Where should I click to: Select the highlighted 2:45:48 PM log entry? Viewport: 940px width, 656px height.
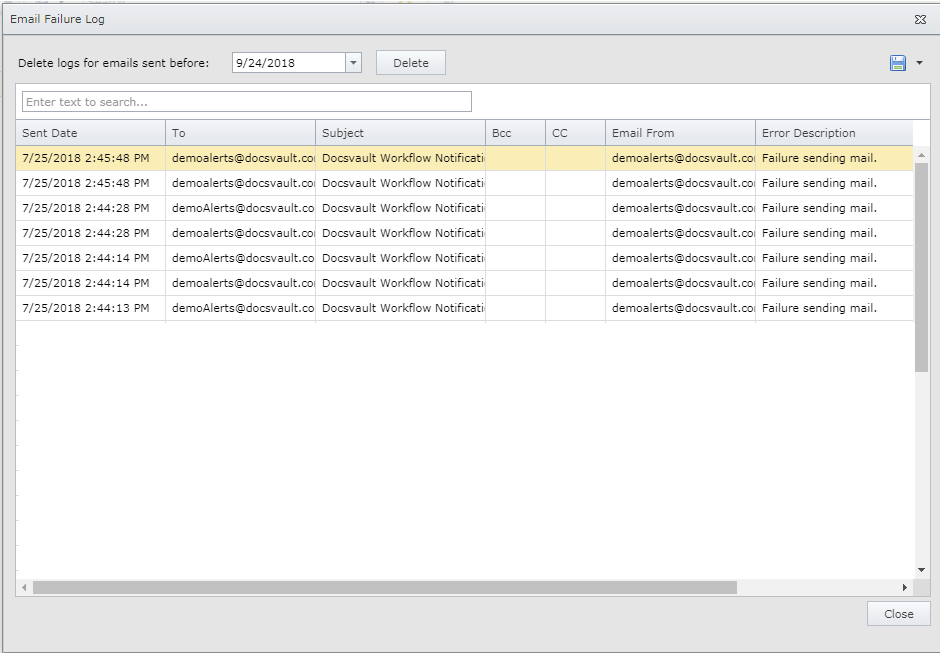click(x=400, y=157)
